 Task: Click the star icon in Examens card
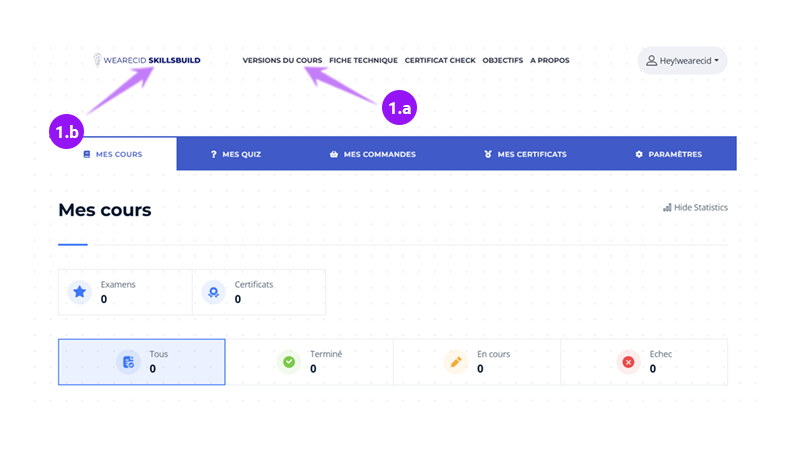80,292
